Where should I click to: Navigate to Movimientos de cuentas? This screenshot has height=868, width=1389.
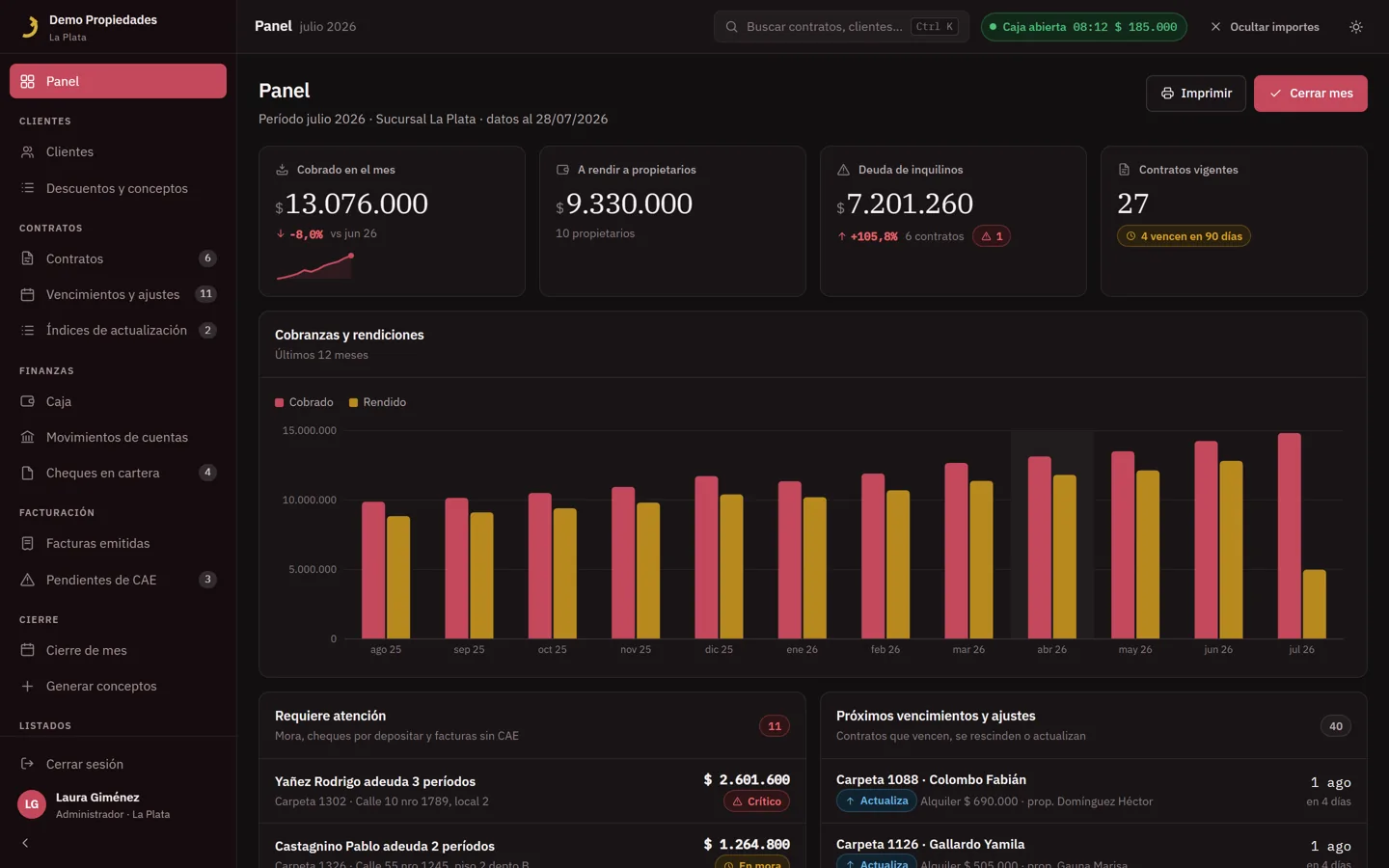click(118, 437)
